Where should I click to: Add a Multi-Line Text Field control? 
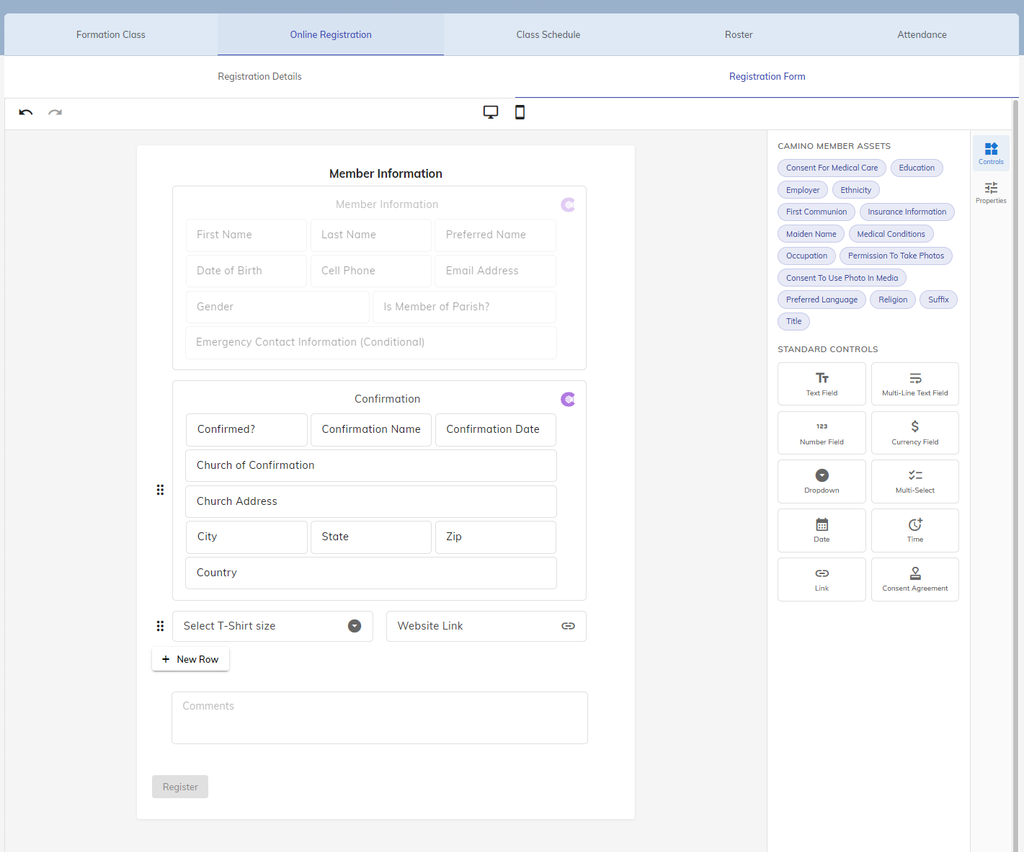(915, 384)
